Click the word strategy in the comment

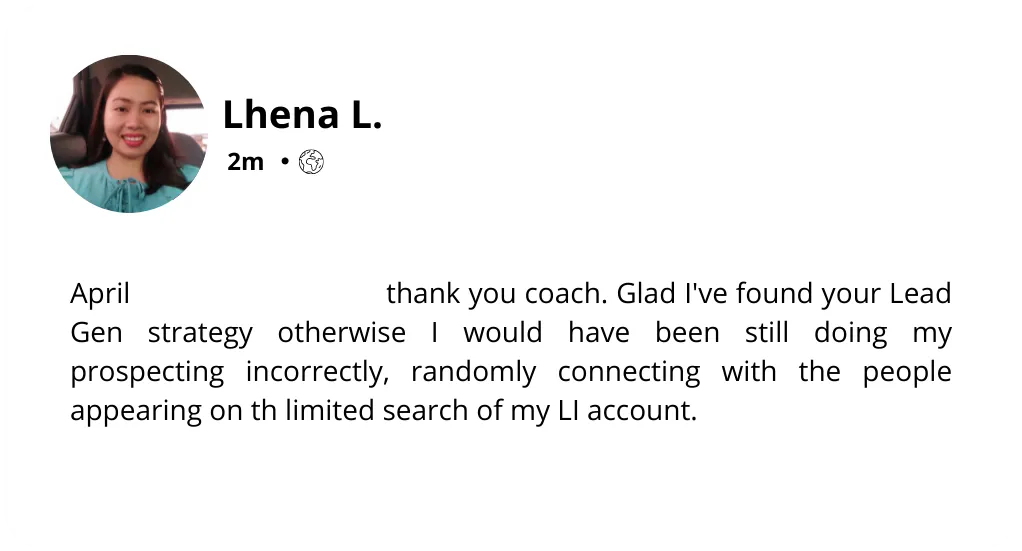[x=200, y=334]
